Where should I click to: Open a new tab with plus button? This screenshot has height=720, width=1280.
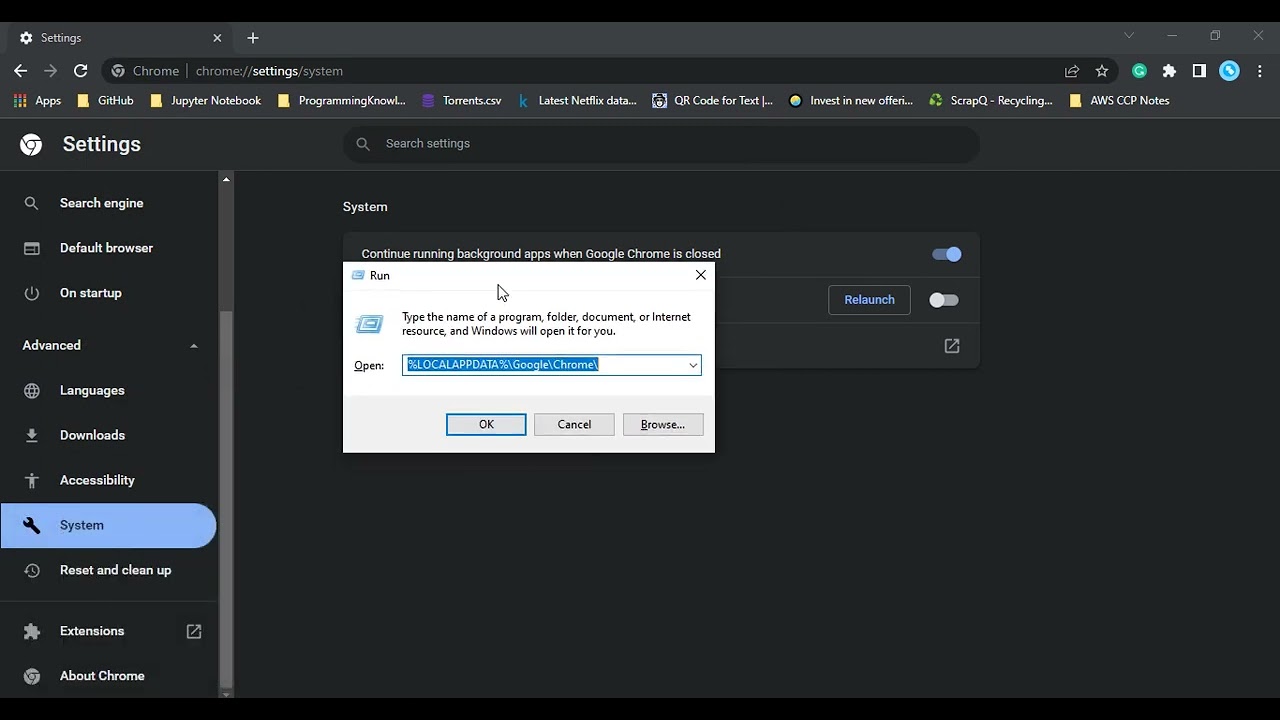[253, 38]
